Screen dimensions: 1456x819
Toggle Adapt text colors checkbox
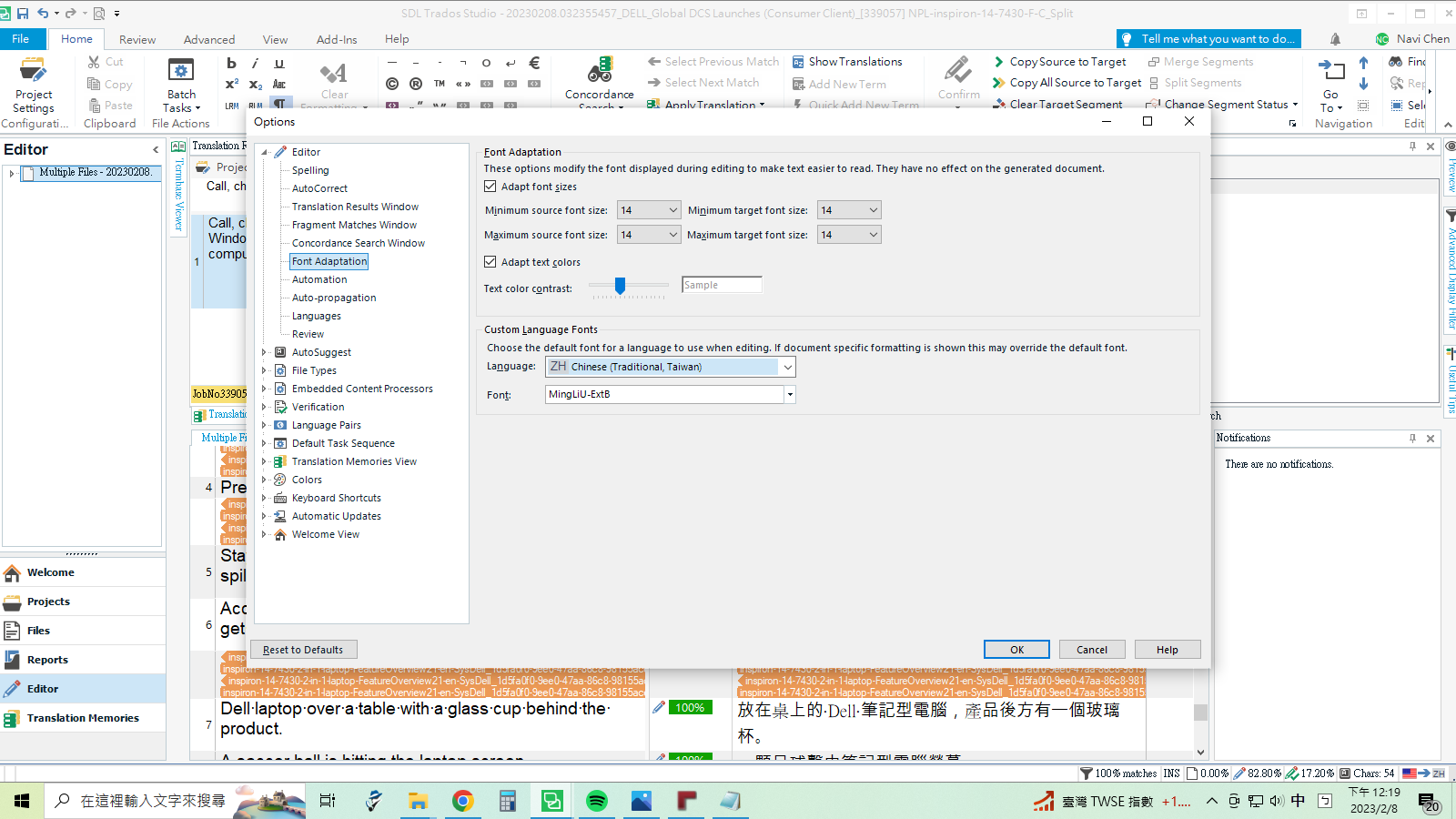point(490,262)
